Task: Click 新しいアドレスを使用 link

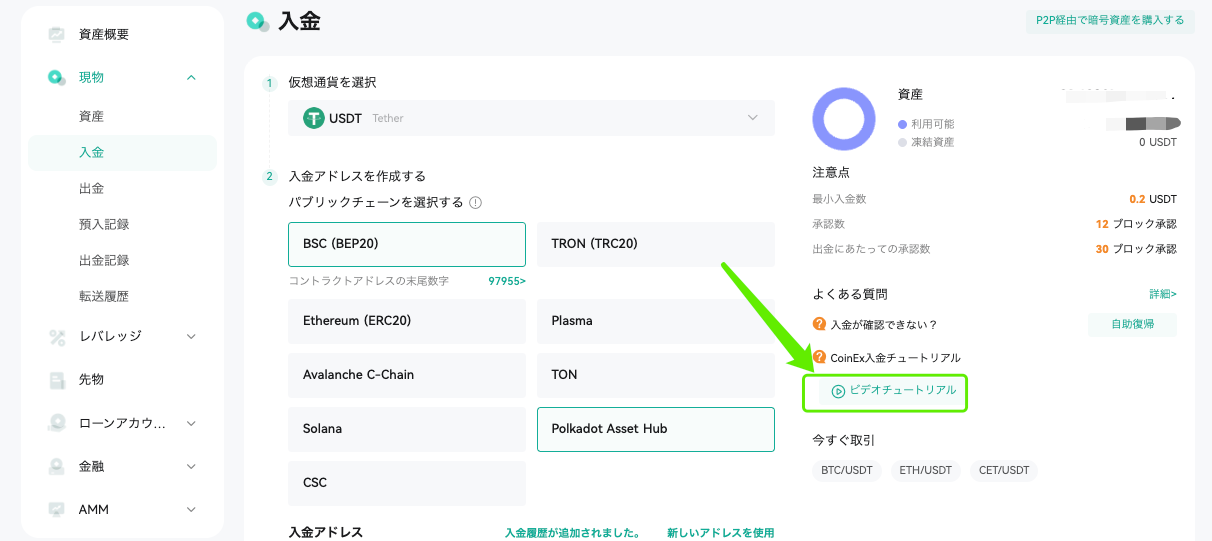Action: [x=720, y=533]
